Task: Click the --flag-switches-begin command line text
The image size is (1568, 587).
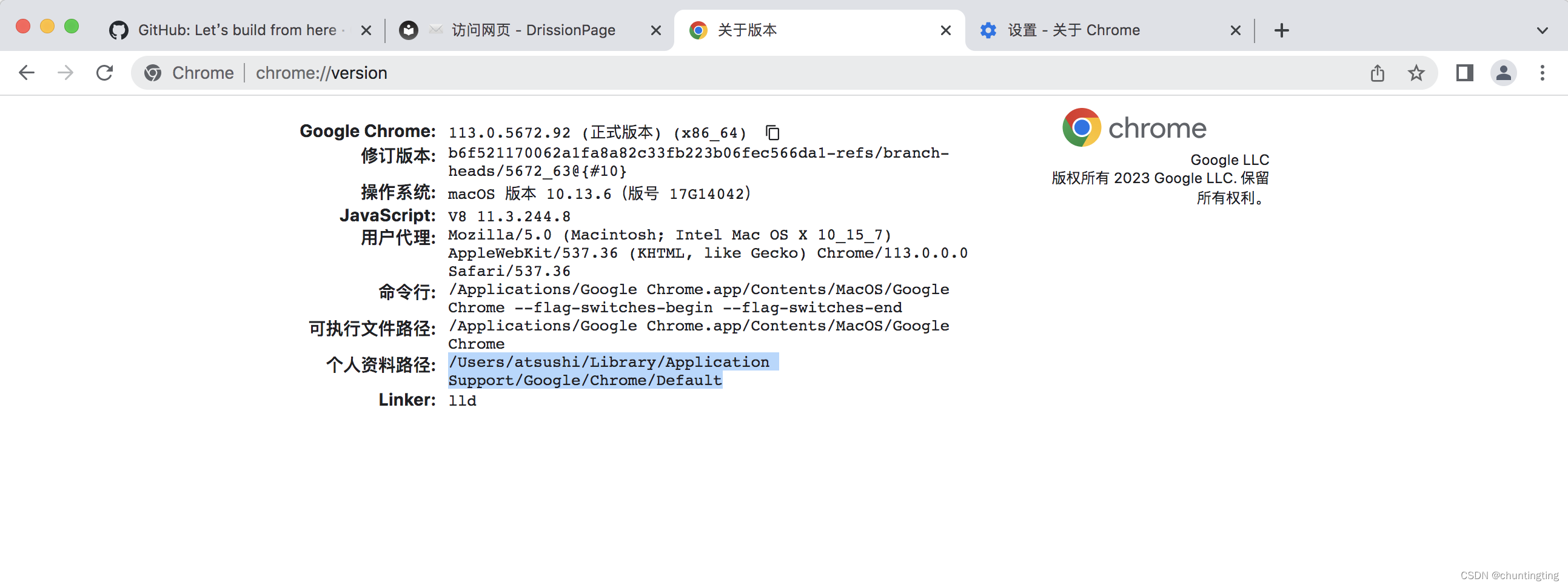Action: click(x=614, y=308)
